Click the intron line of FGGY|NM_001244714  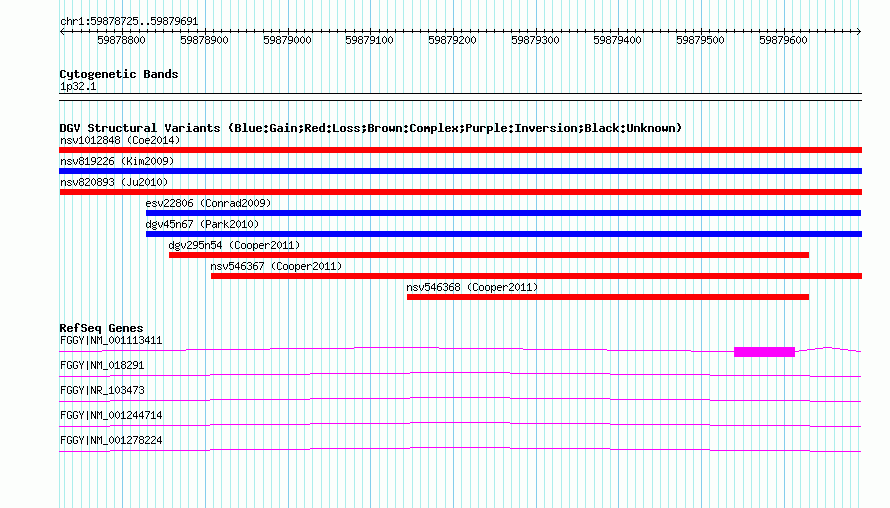(x=460, y=425)
